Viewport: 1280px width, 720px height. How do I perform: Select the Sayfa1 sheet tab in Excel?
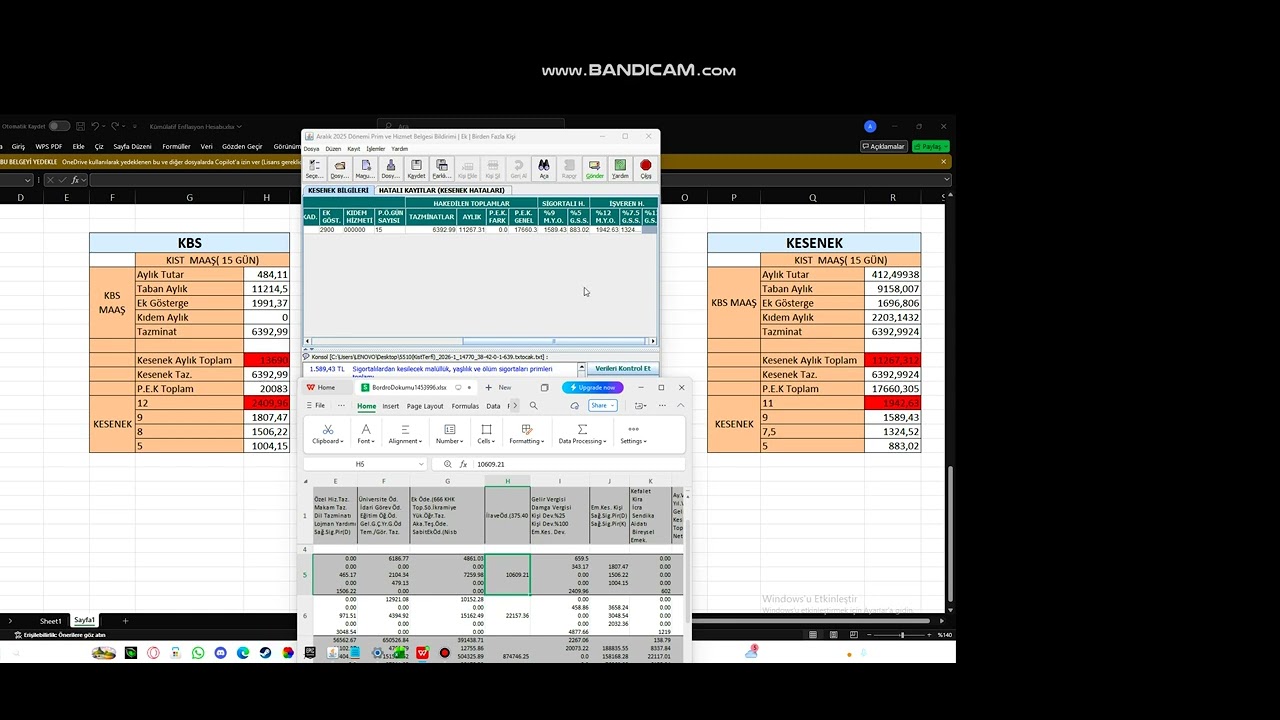pyautogui.click(x=85, y=621)
